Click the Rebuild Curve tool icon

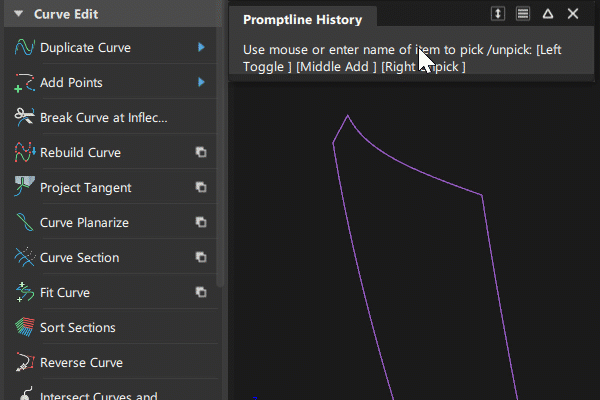24,152
